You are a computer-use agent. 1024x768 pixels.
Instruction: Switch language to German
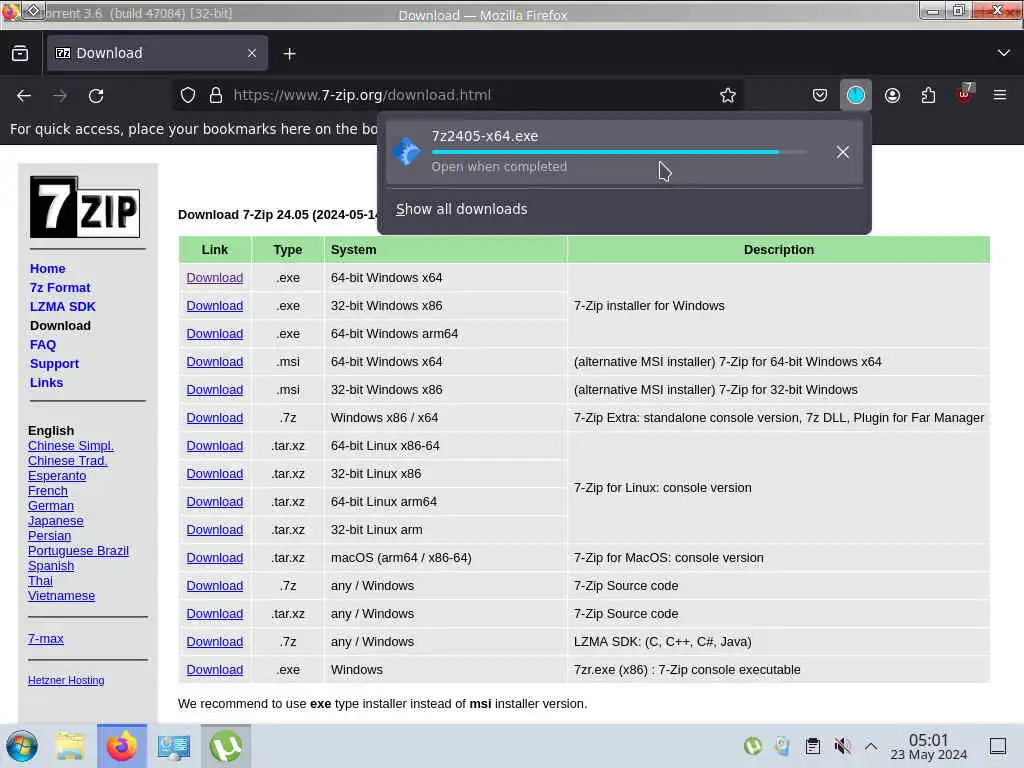point(51,505)
